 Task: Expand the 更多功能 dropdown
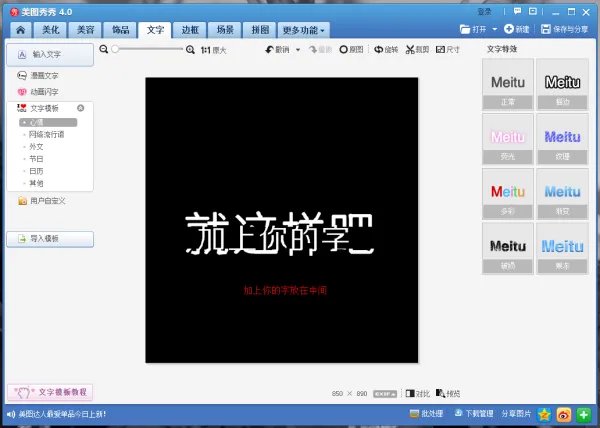point(303,30)
